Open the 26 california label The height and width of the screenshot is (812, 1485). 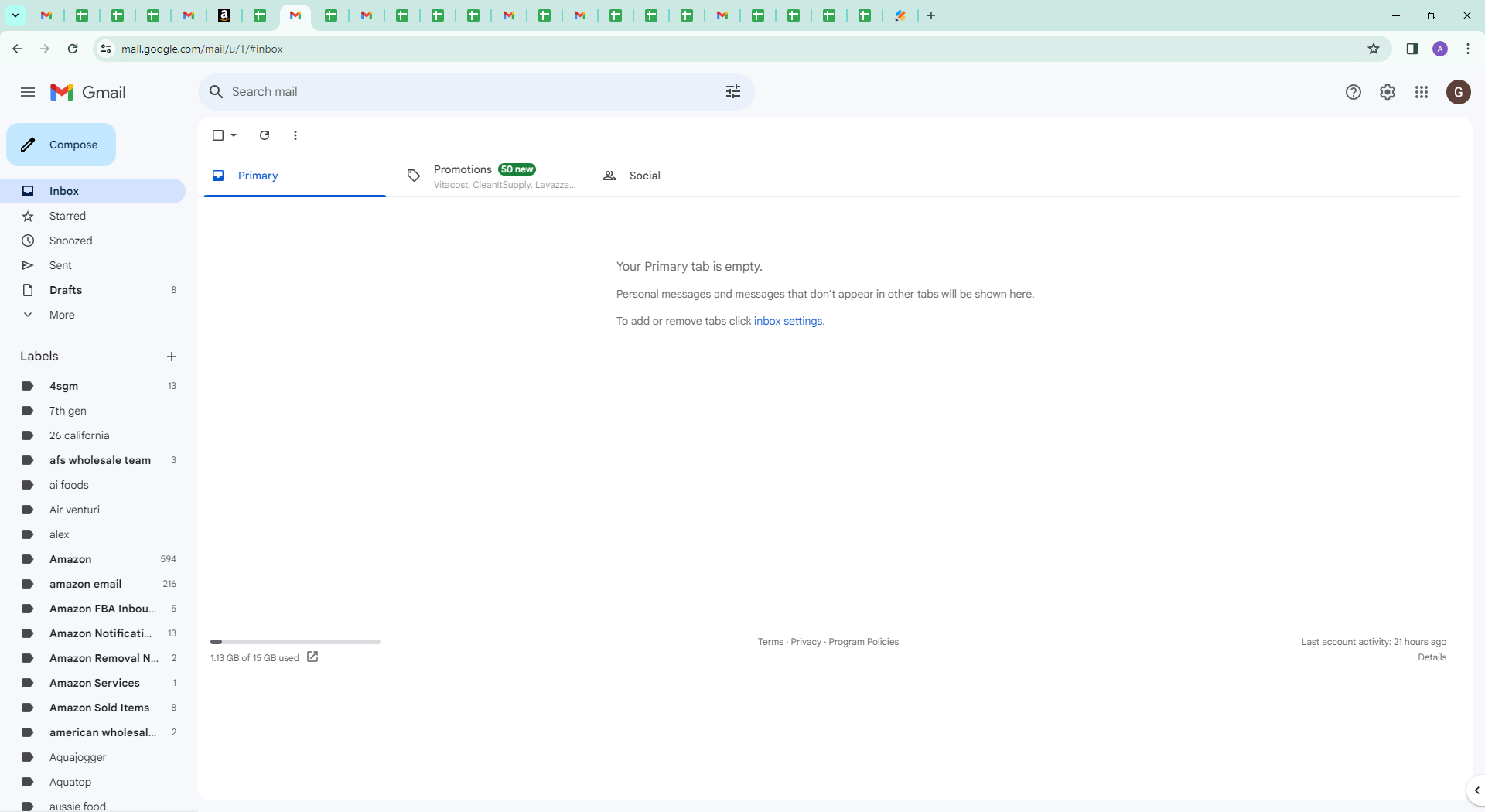[x=93, y=435]
